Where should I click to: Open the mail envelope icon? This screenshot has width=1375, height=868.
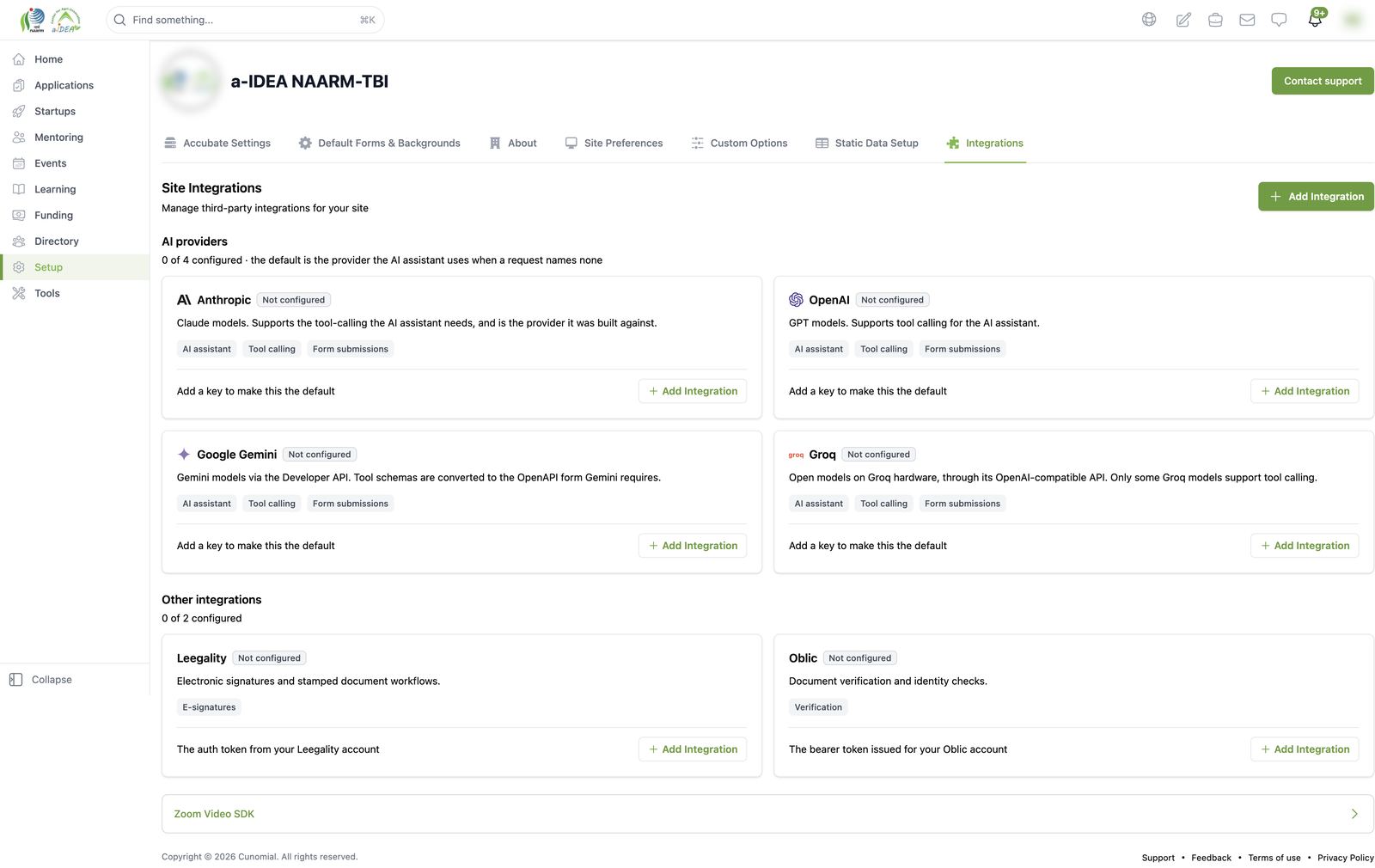(1247, 20)
